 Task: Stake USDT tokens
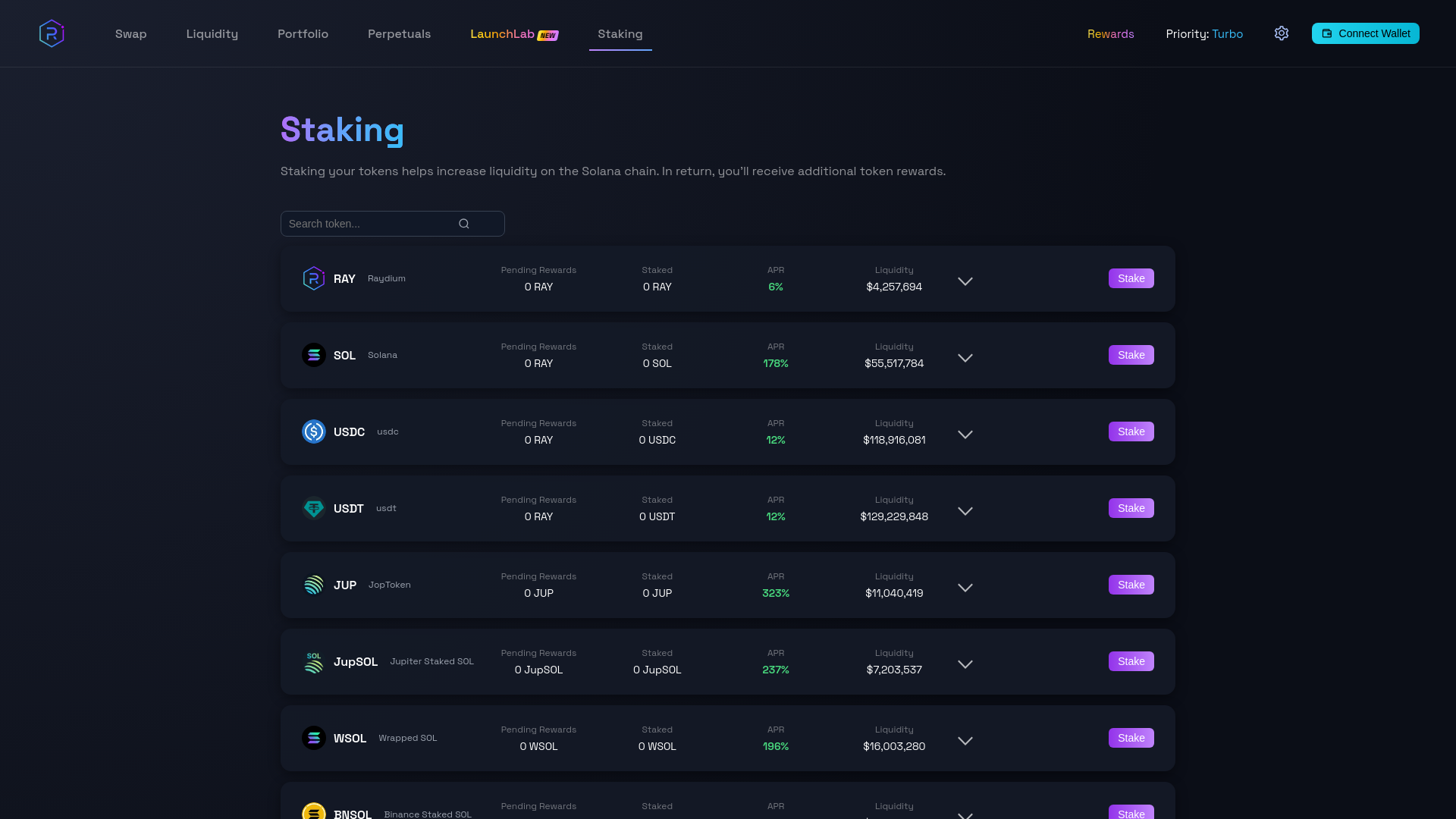(x=1131, y=508)
